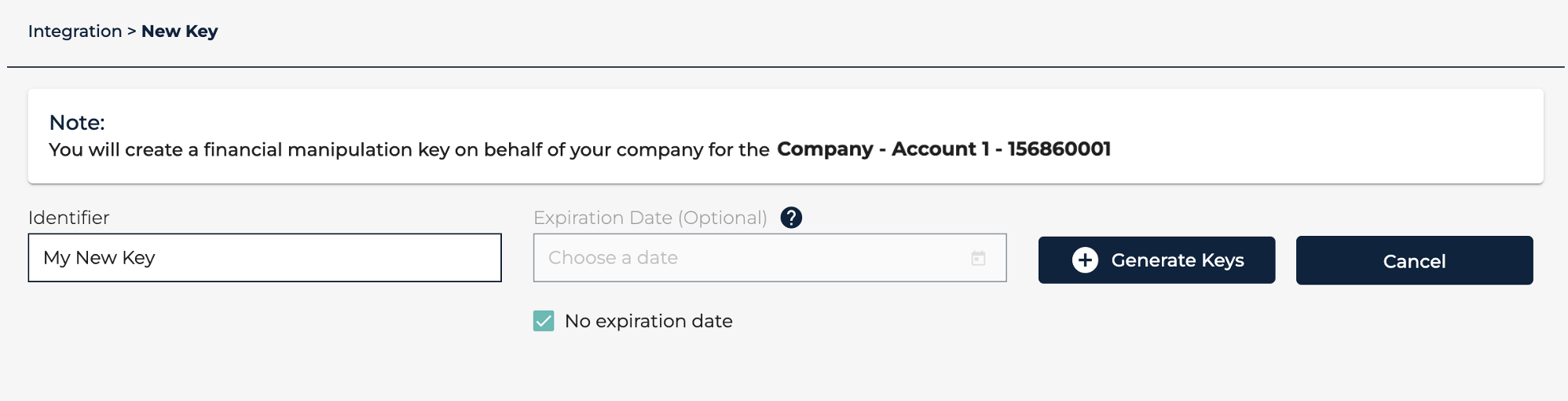Click the bold 'Company - Account 1' text
The image size is (1568, 401).
click(882, 149)
